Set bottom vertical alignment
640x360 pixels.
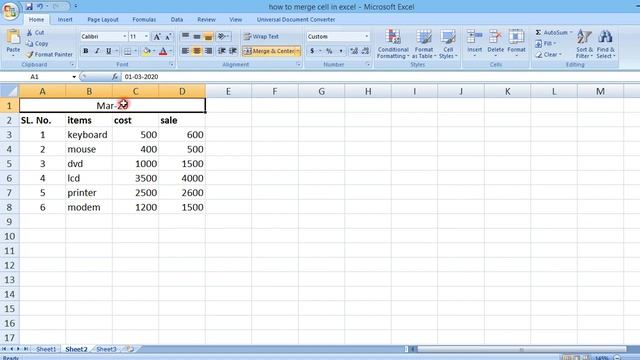click(208, 37)
